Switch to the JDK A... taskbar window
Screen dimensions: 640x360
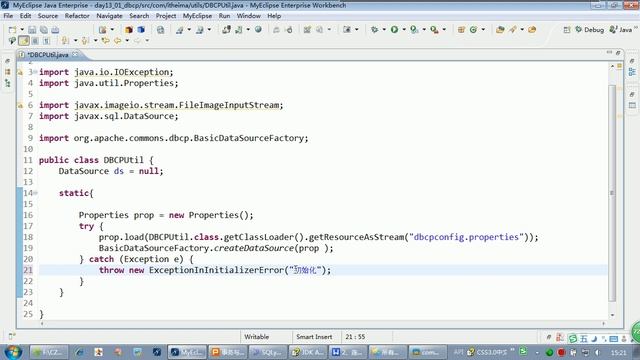tap(308, 352)
